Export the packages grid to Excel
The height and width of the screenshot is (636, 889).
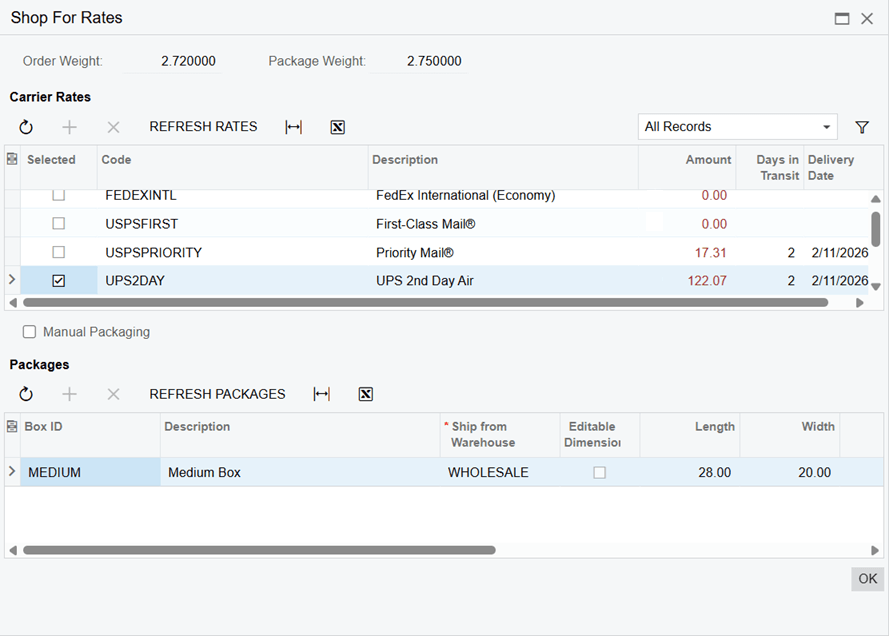pyautogui.click(x=365, y=394)
